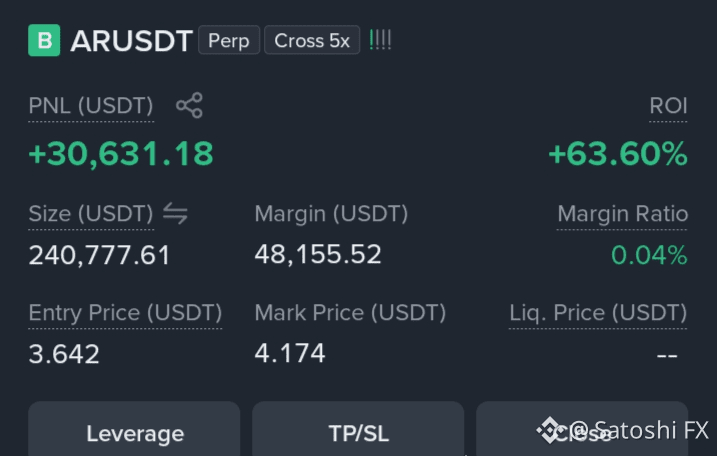This screenshot has width=717, height=456.
Task: Show the PNL (USDT) label explanation
Action: 91,106
